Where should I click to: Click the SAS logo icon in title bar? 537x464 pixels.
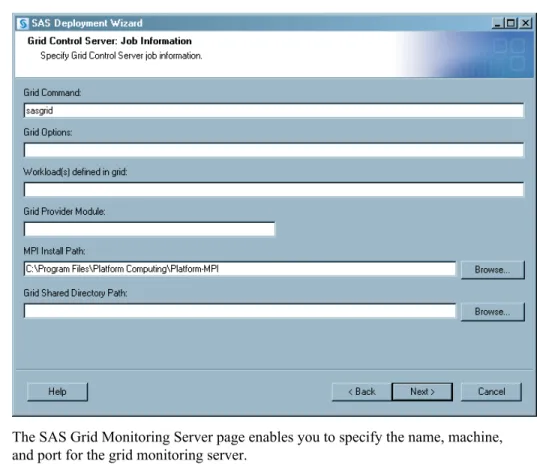(x=23, y=23)
